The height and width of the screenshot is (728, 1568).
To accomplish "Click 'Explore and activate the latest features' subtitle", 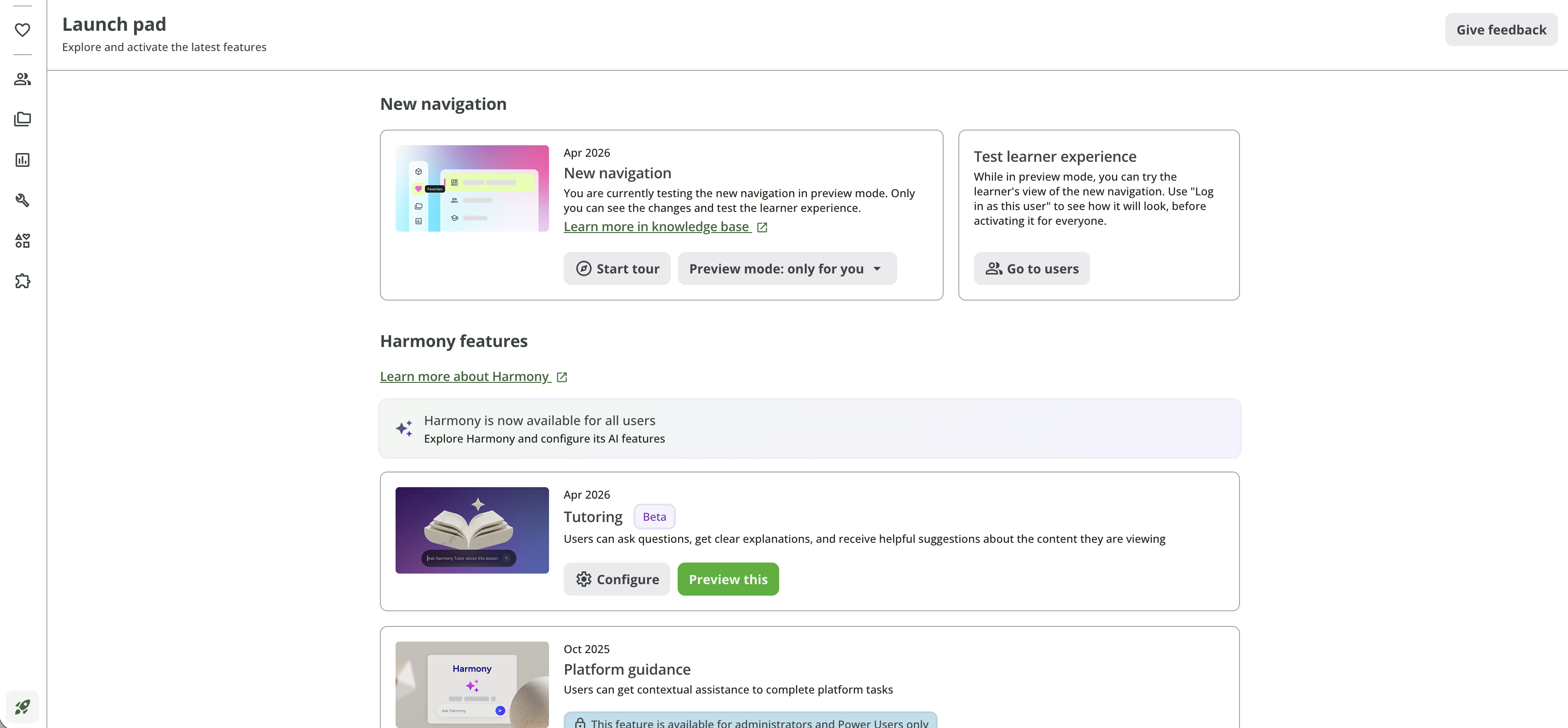I will pos(164,47).
